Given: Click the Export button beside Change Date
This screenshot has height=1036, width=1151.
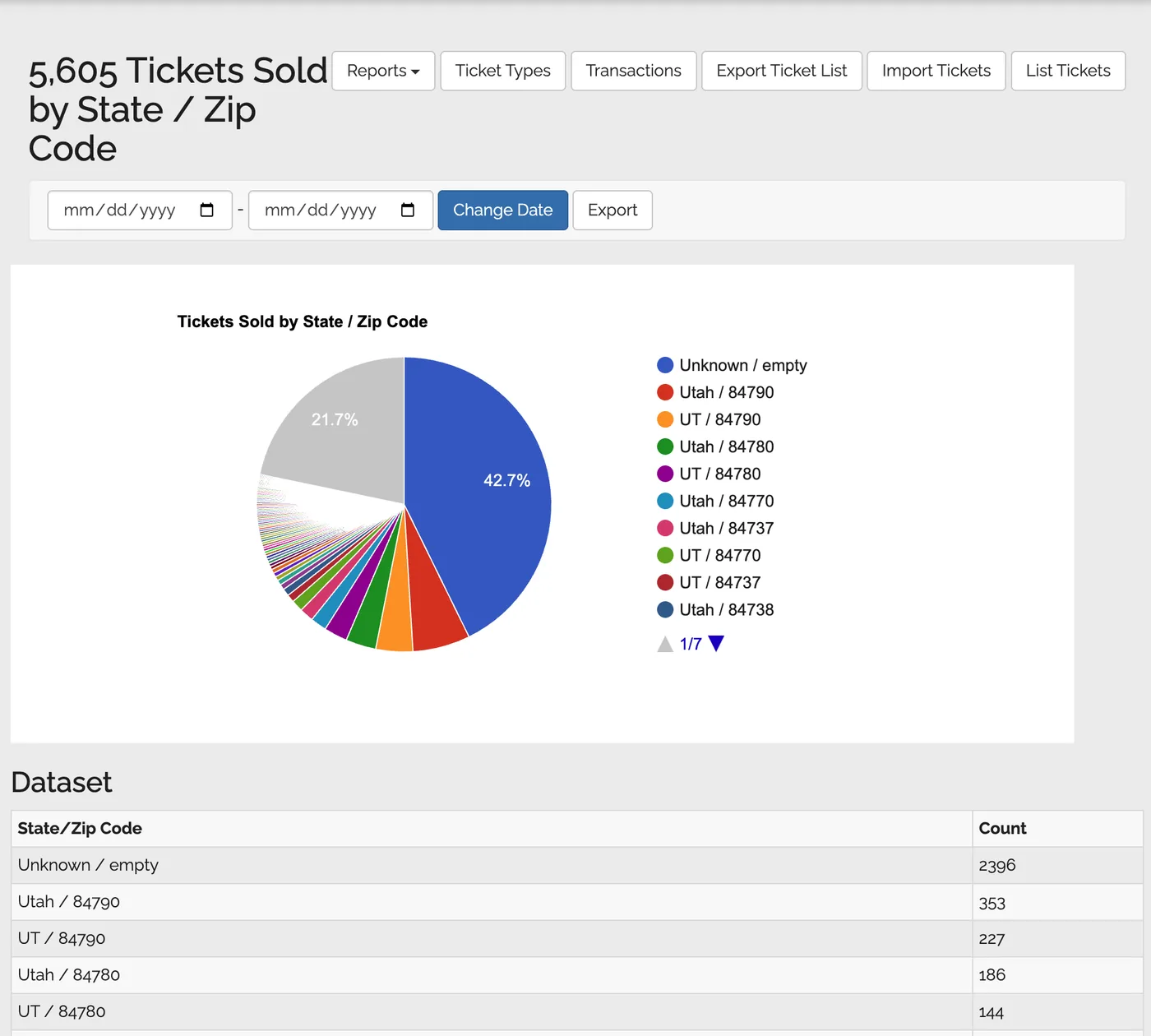Looking at the screenshot, I should (612, 210).
